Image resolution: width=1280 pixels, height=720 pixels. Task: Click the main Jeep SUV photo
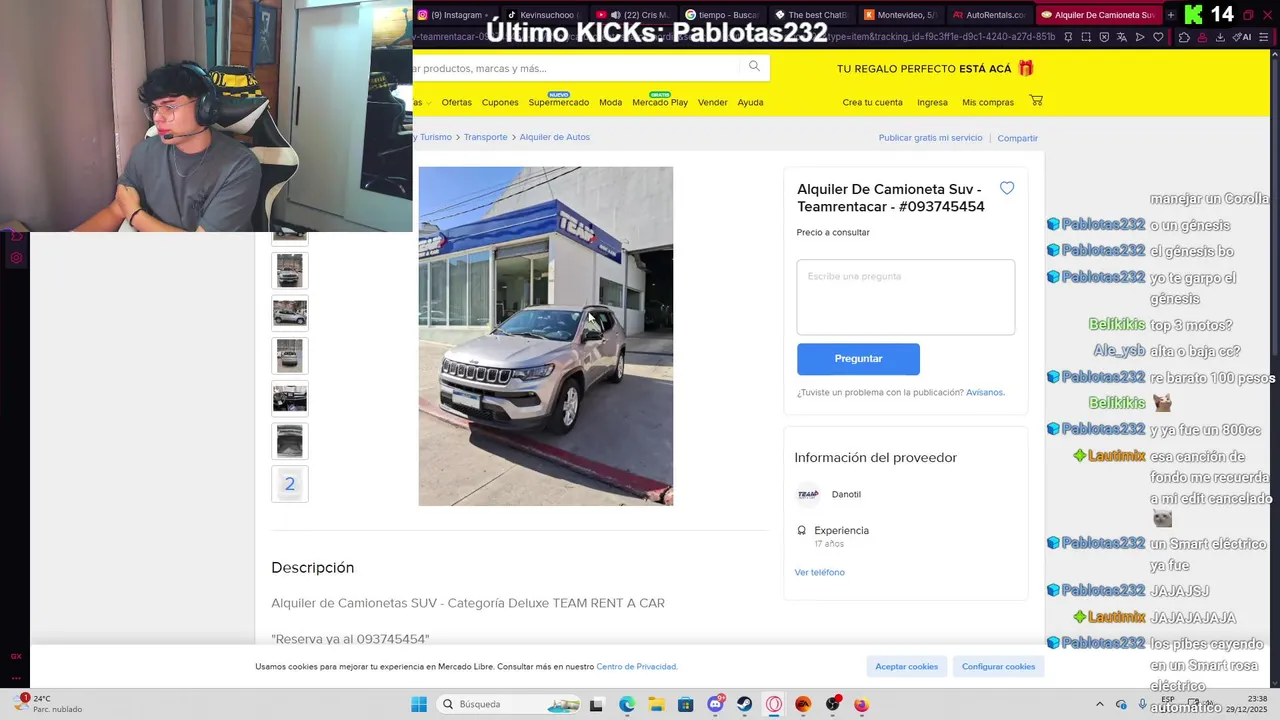[545, 336]
